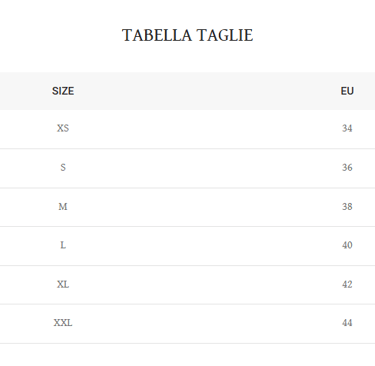Click the M size cell
Viewport: 375px width, 366px height.
pos(63,207)
